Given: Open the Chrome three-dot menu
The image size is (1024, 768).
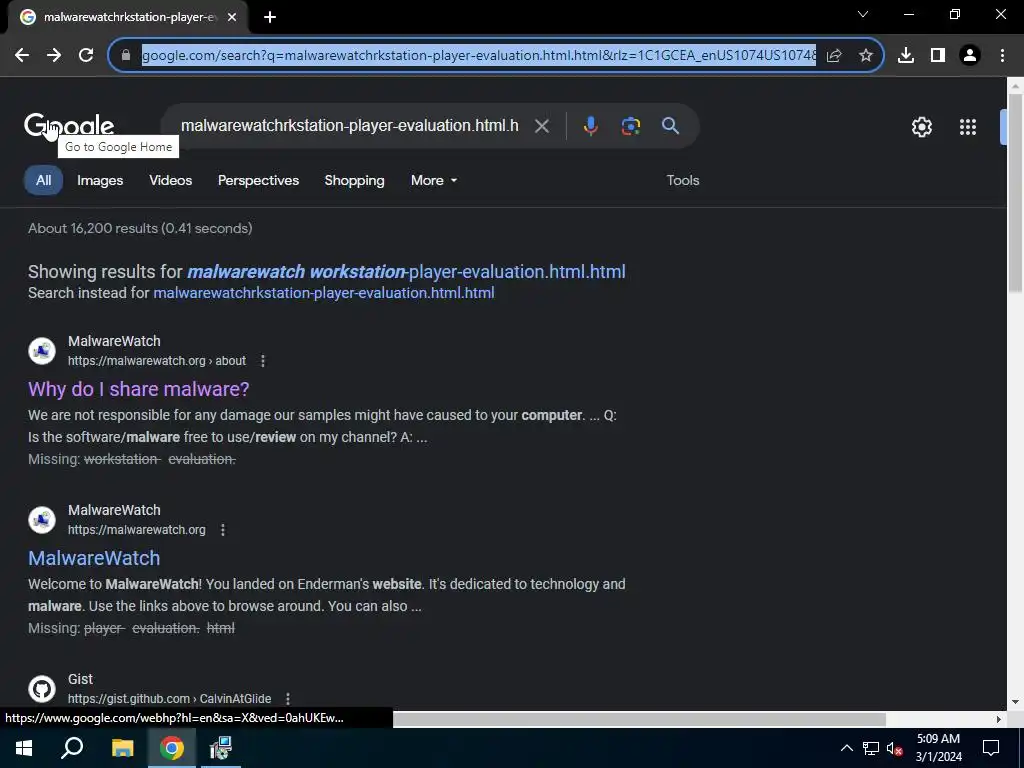Looking at the screenshot, I should (1002, 56).
